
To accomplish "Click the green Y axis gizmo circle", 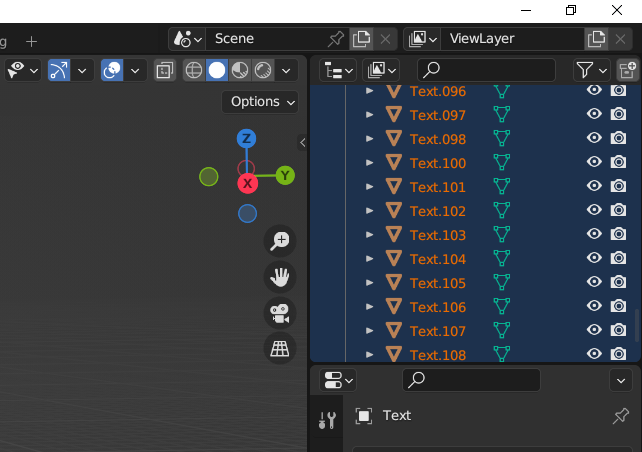I will coord(285,176).
